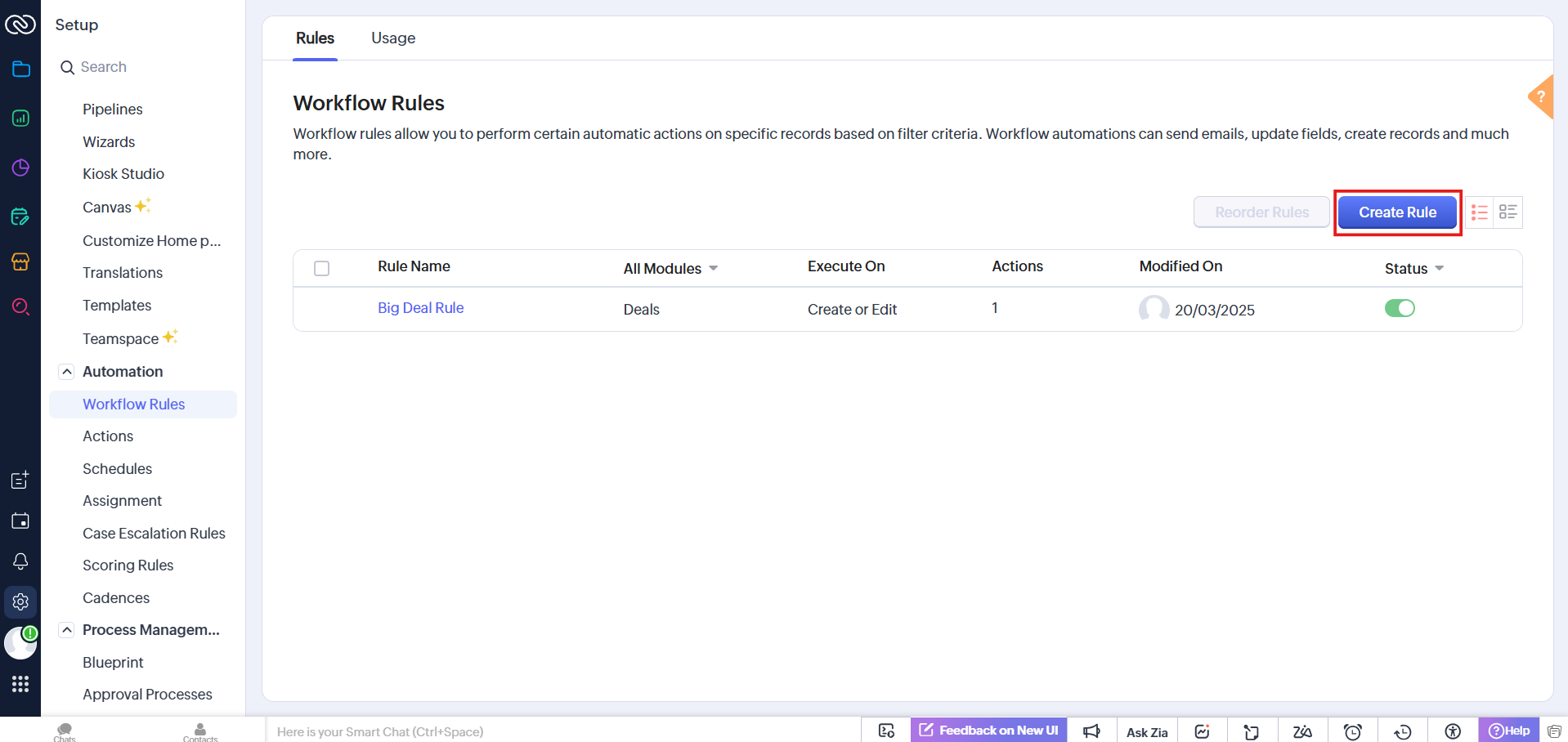Image resolution: width=1568 pixels, height=742 pixels.
Task: Open Translations in sidebar
Action: (123, 273)
